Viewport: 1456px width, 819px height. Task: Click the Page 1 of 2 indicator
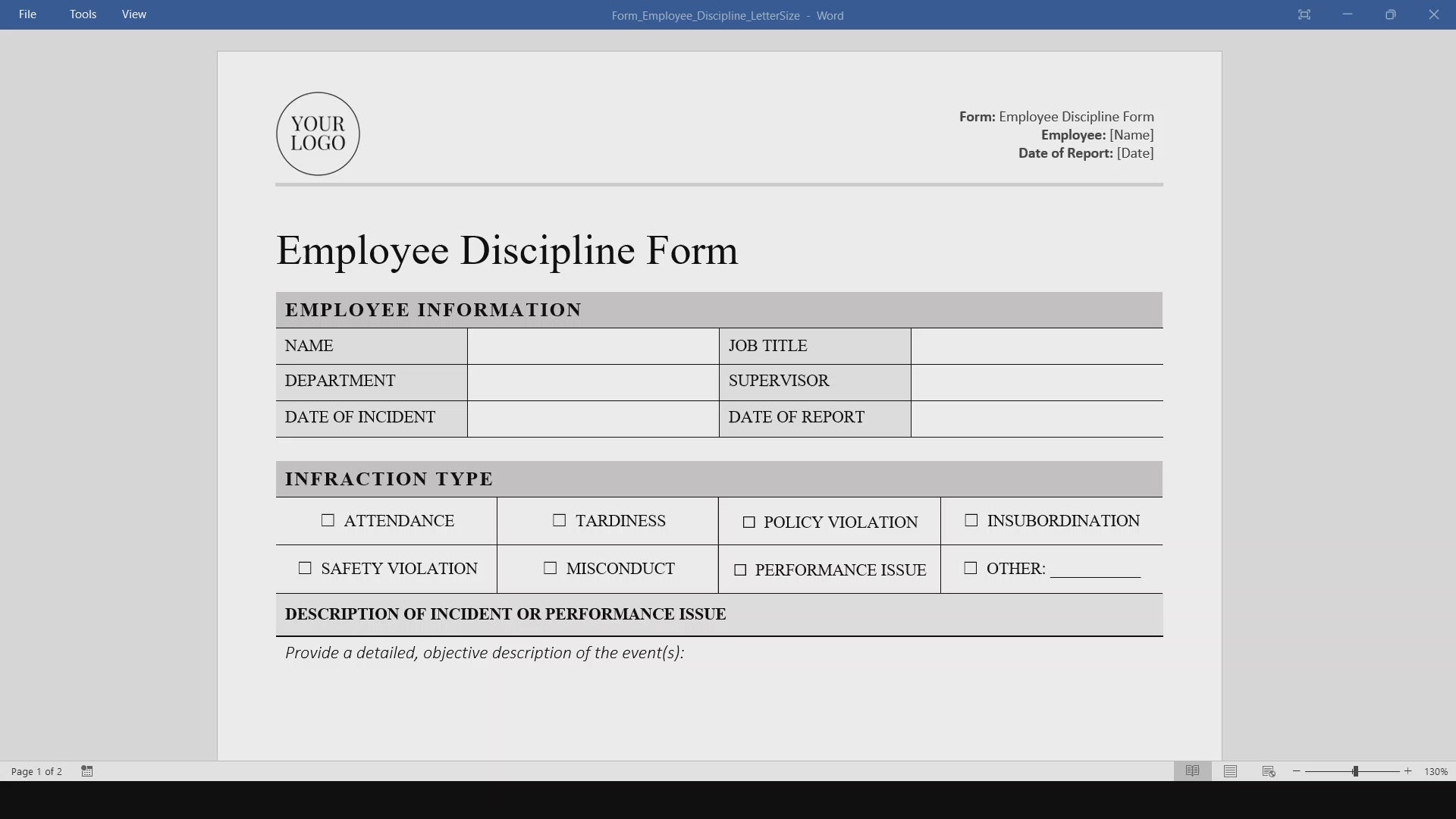click(x=36, y=771)
